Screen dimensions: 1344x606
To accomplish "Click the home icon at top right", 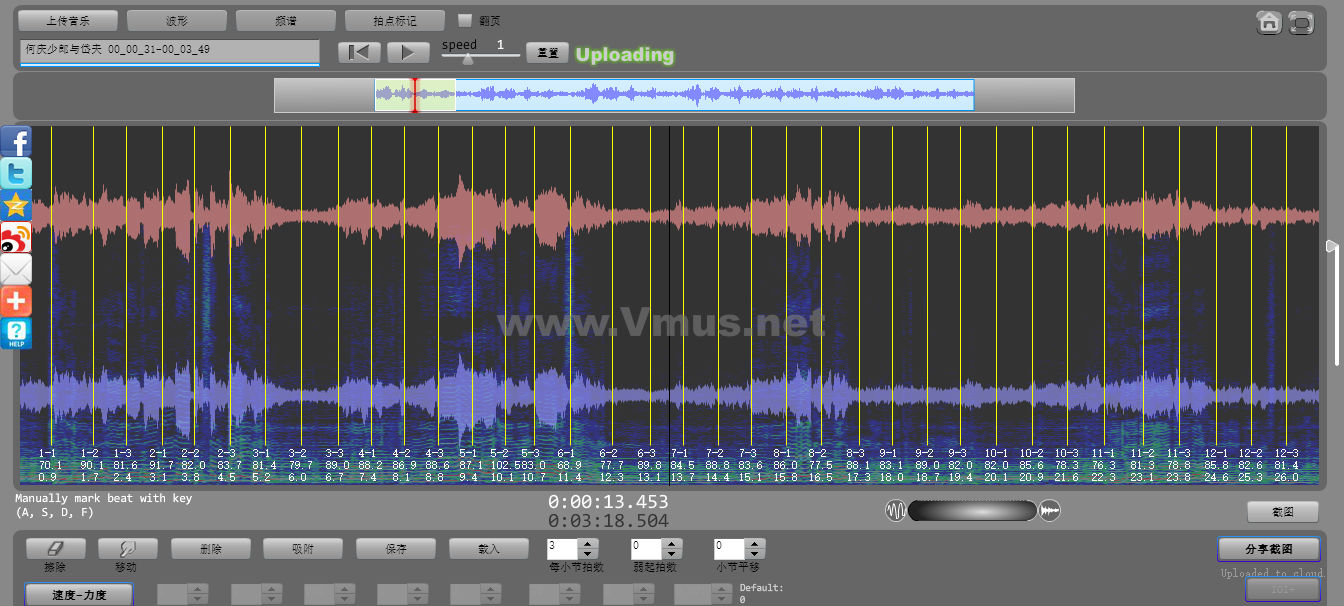I will point(1269,22).
